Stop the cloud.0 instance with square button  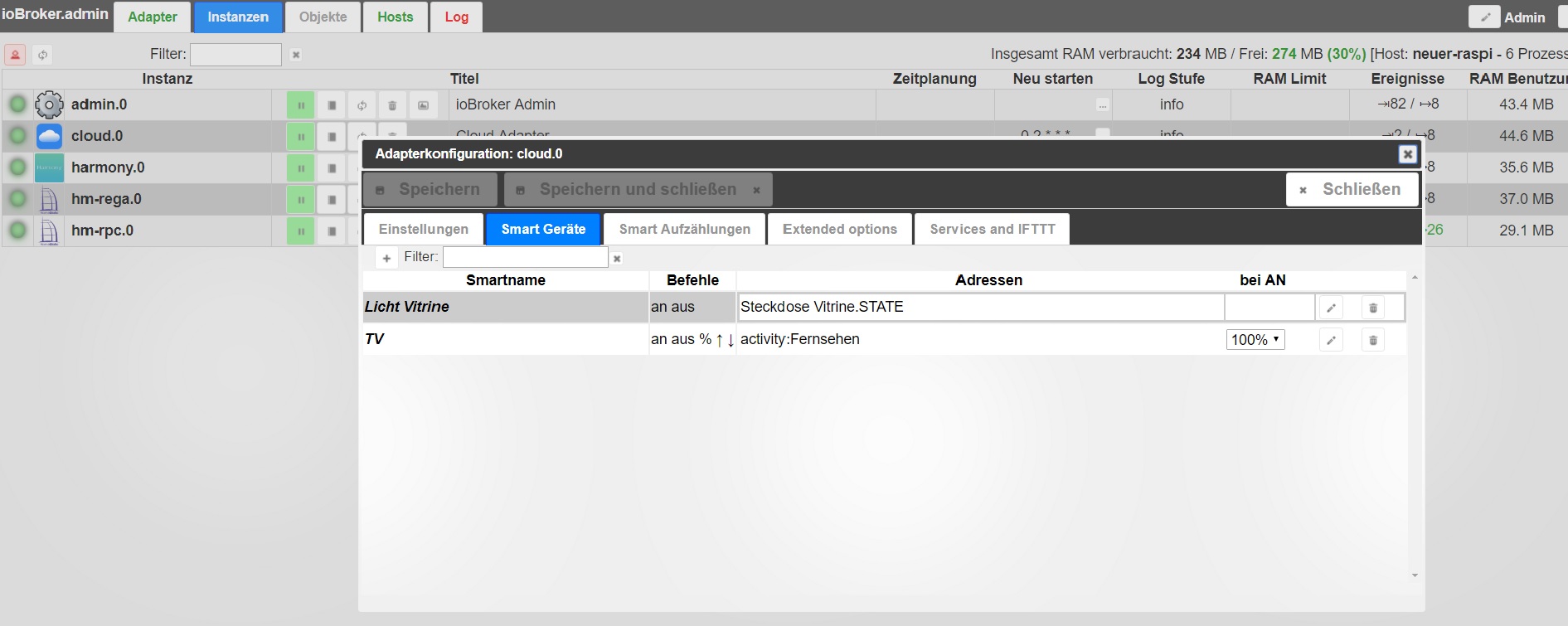(332, 137)
